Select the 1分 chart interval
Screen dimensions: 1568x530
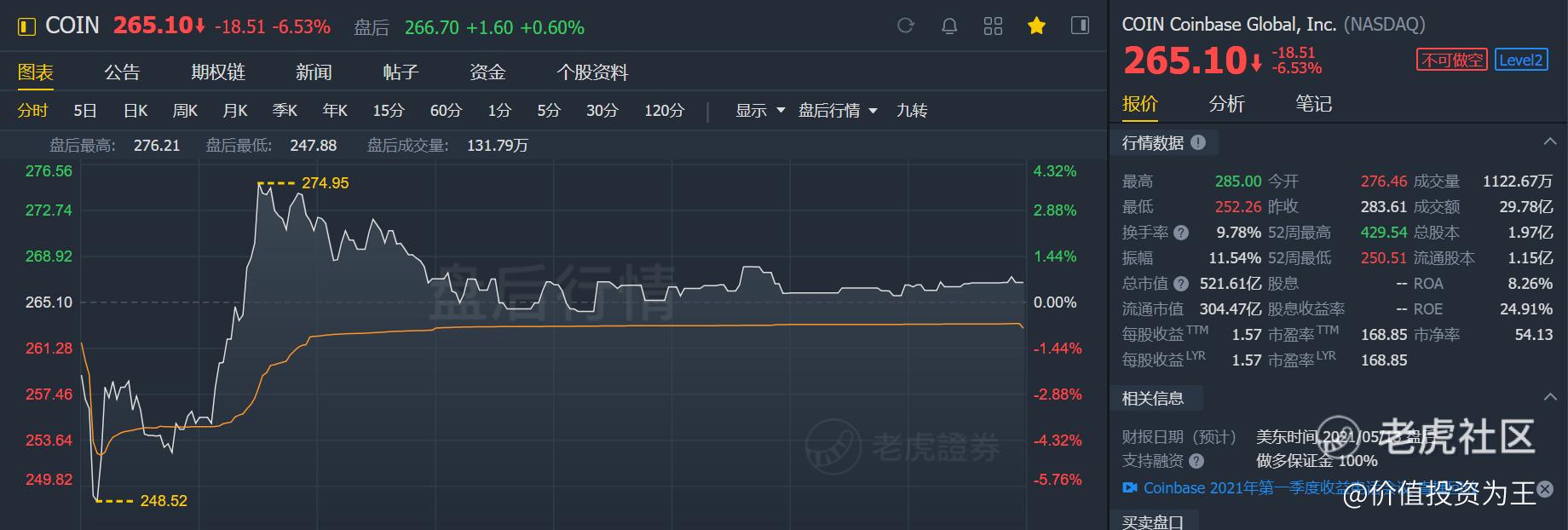499,111
